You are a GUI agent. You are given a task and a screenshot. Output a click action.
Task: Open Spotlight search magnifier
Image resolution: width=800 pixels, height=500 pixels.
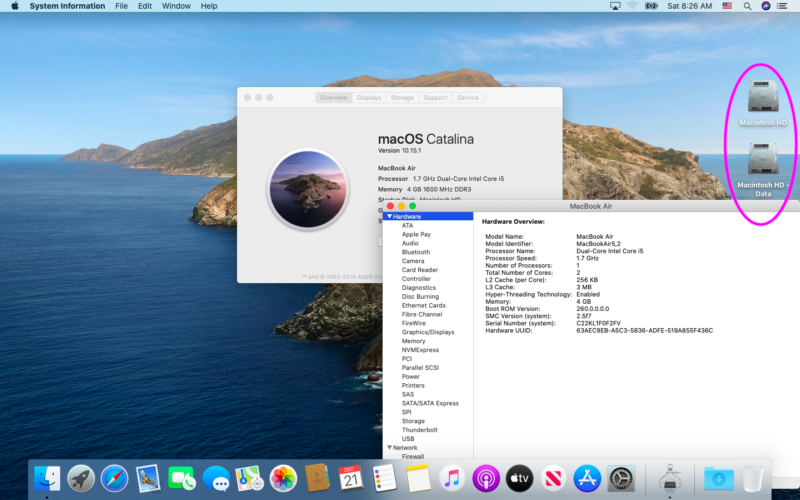click(747, 6)
